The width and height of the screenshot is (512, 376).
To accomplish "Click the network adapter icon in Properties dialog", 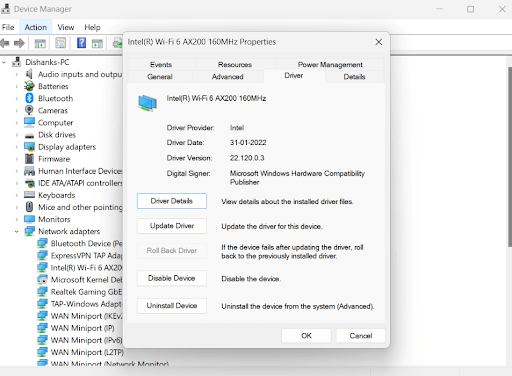I will pos(148,103).
